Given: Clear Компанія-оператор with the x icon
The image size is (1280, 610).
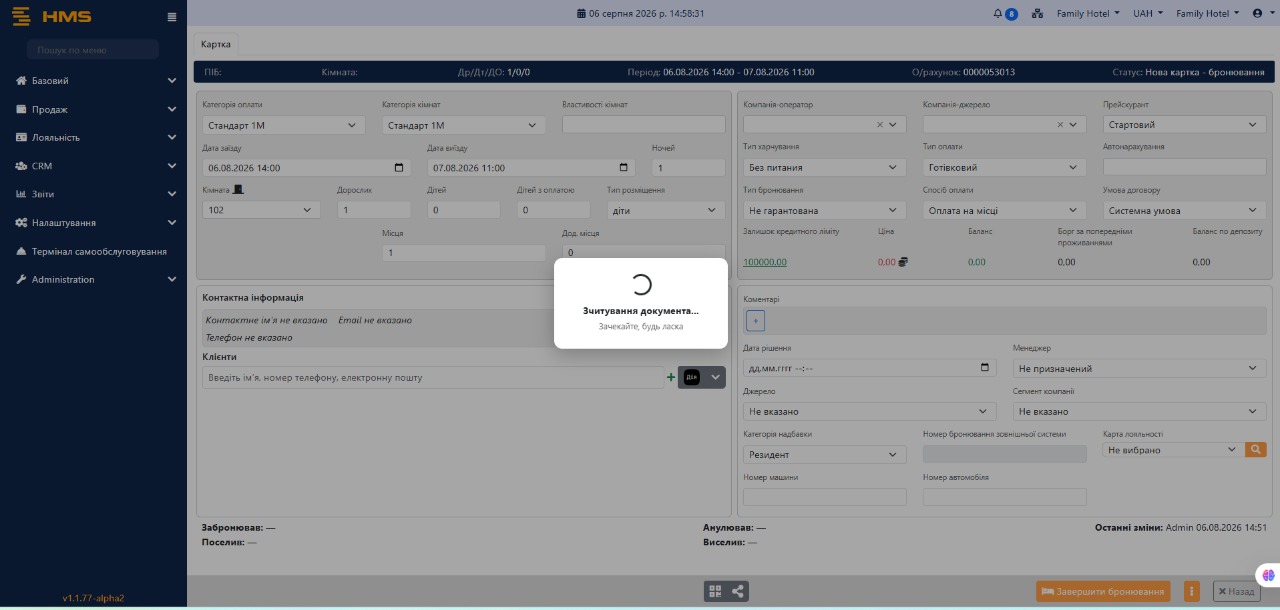Looking at the screenshot, I should 880,125.
